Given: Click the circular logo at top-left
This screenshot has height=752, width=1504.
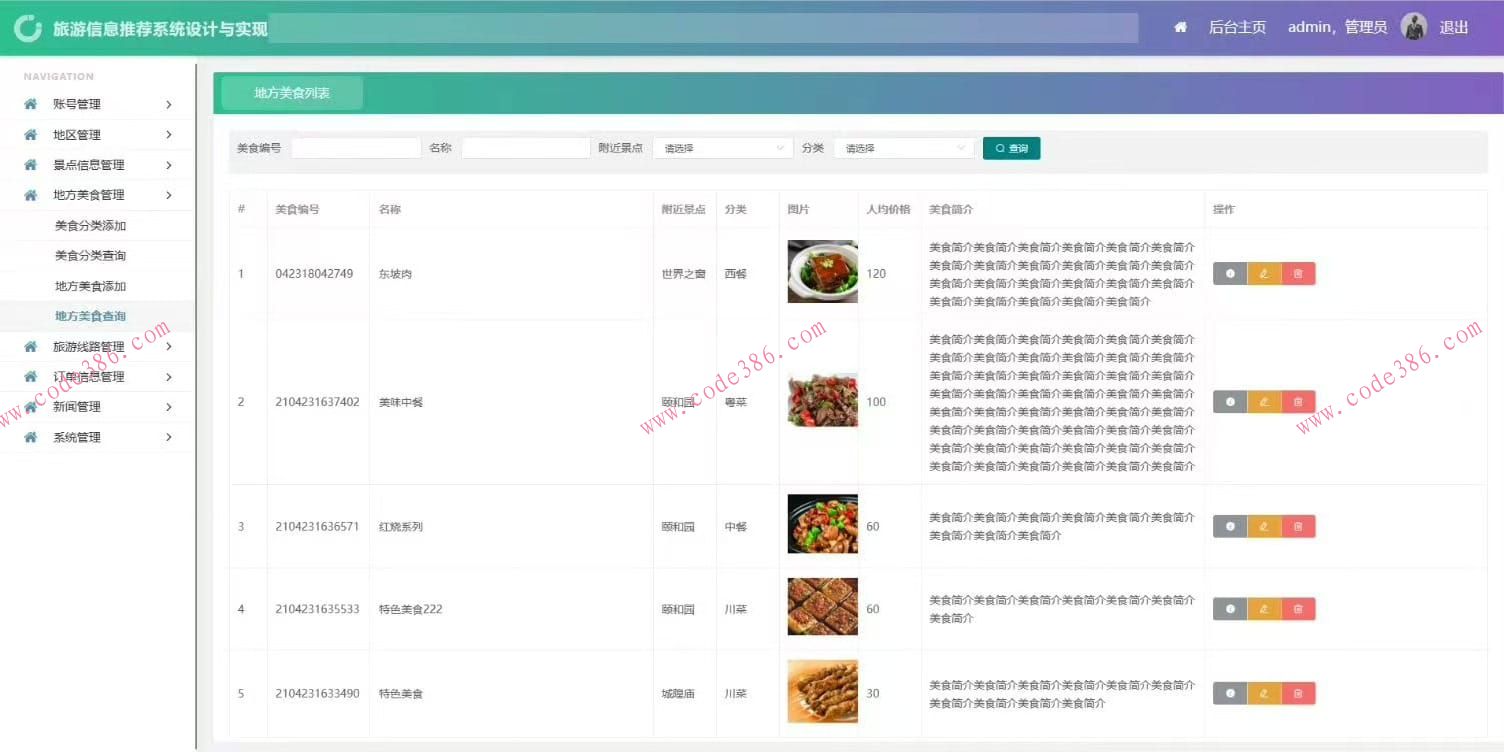Looking at the screenshot, I should point(27,27).
